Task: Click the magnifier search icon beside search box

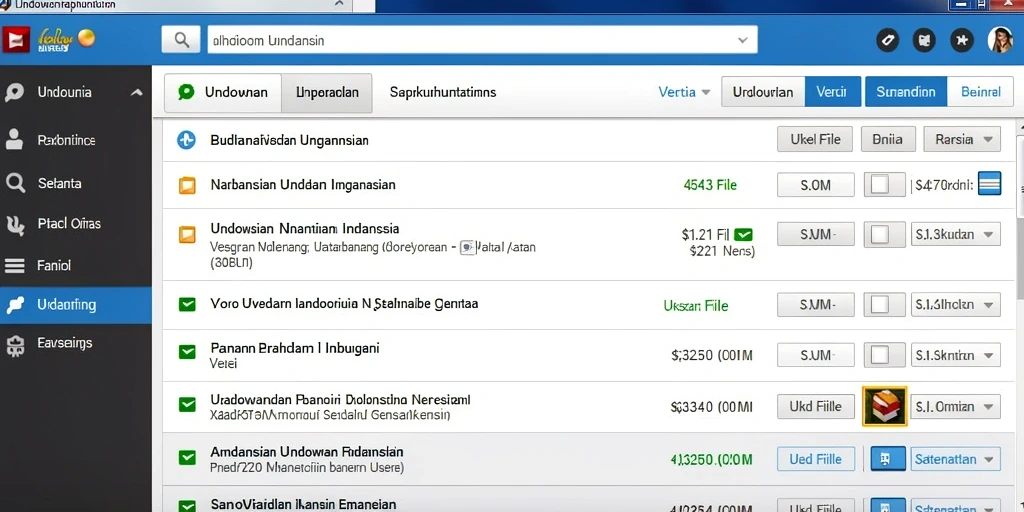Action: click(181, 40)
